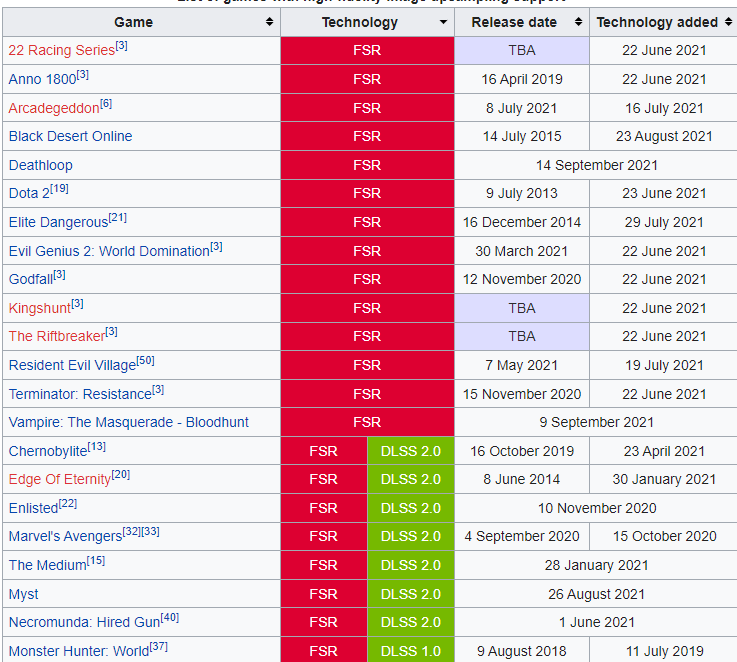The image size is (737, 662).
Task: Follow citation [20] after Edge Of Eternity
Action: [120, 475]
